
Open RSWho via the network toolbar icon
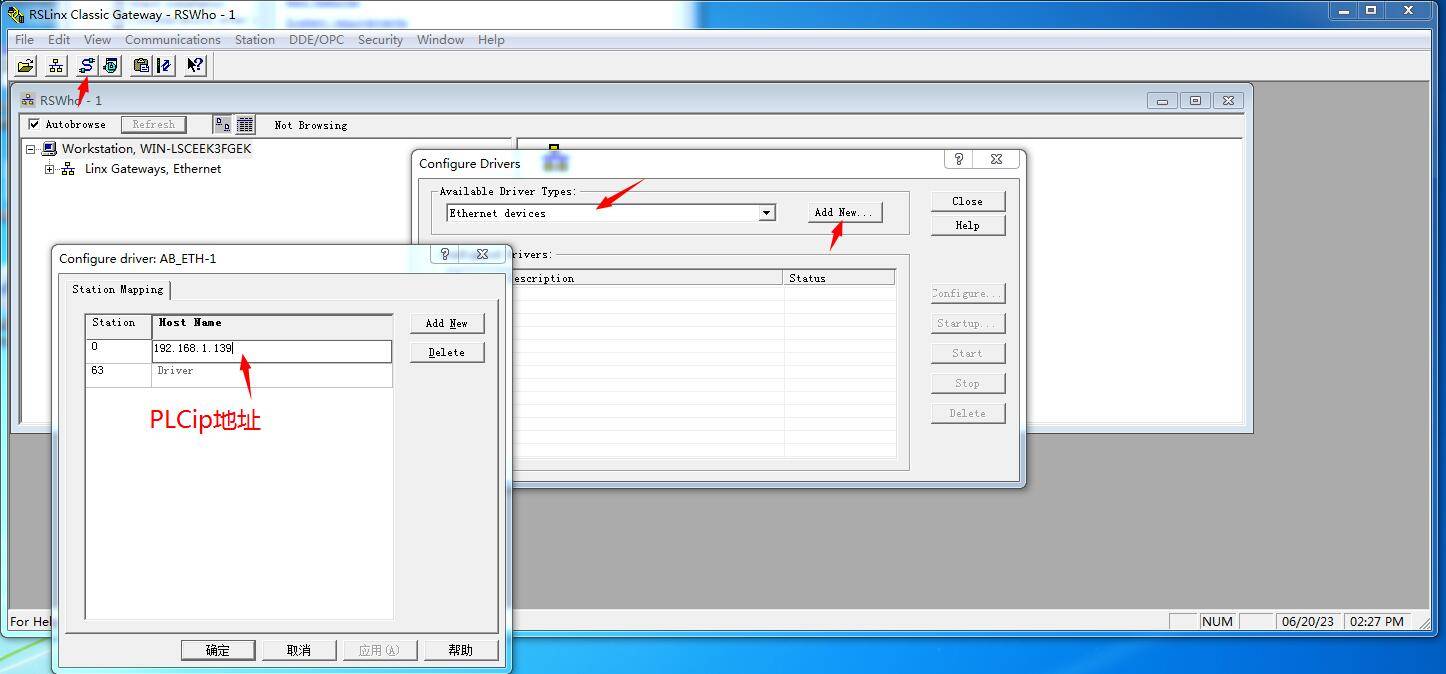coord(57,66)
